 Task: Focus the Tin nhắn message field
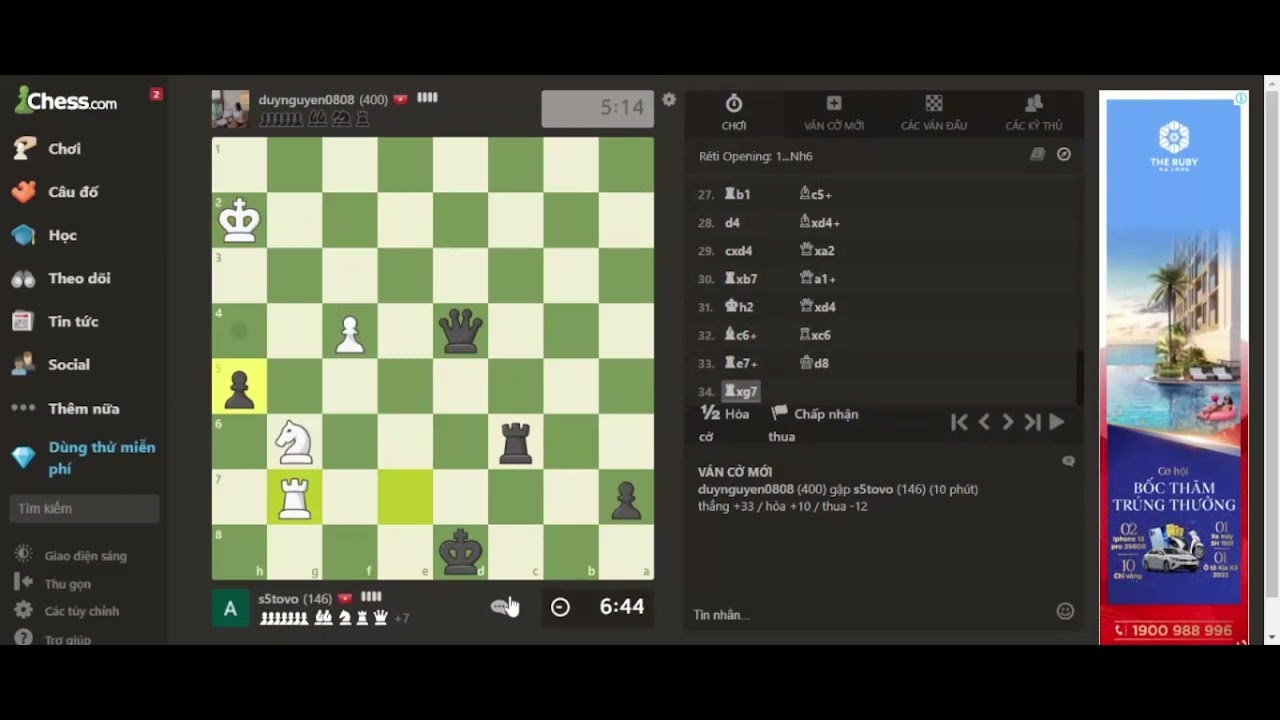870,614
